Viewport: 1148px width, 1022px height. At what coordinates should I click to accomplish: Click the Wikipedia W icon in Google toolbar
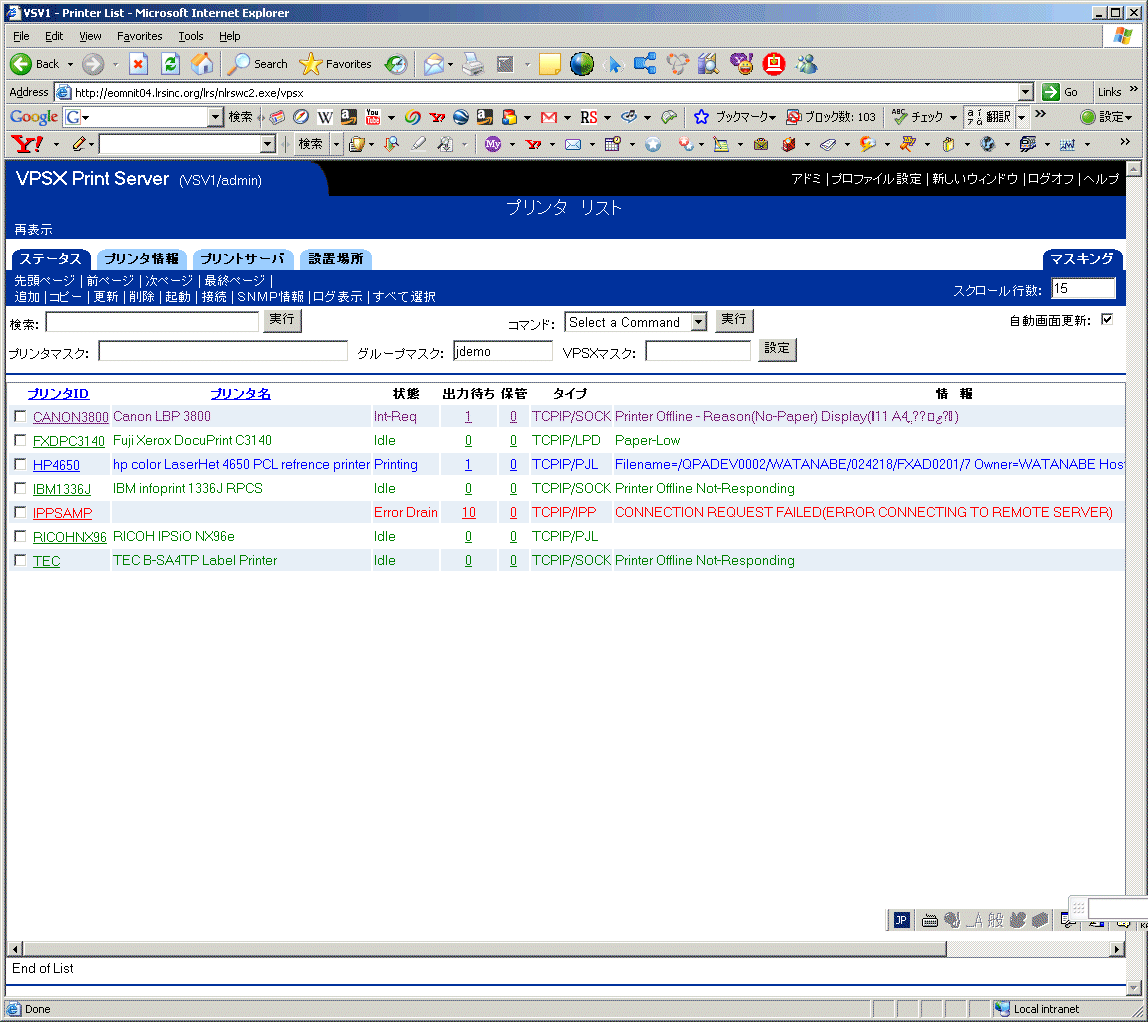click(324, 117)
